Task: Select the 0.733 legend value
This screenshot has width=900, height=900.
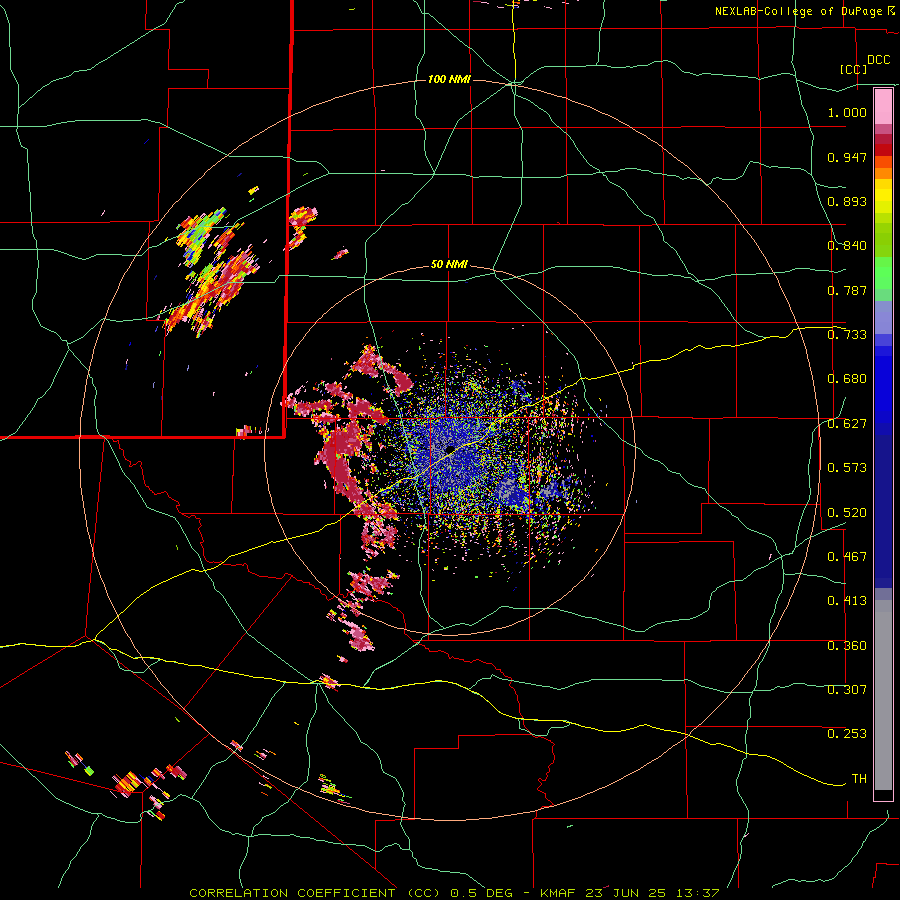Action: (847, 335)
